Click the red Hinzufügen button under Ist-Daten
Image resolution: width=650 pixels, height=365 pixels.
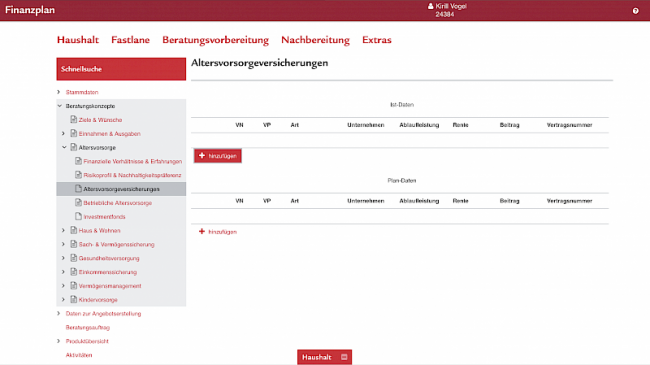point(218,156)
